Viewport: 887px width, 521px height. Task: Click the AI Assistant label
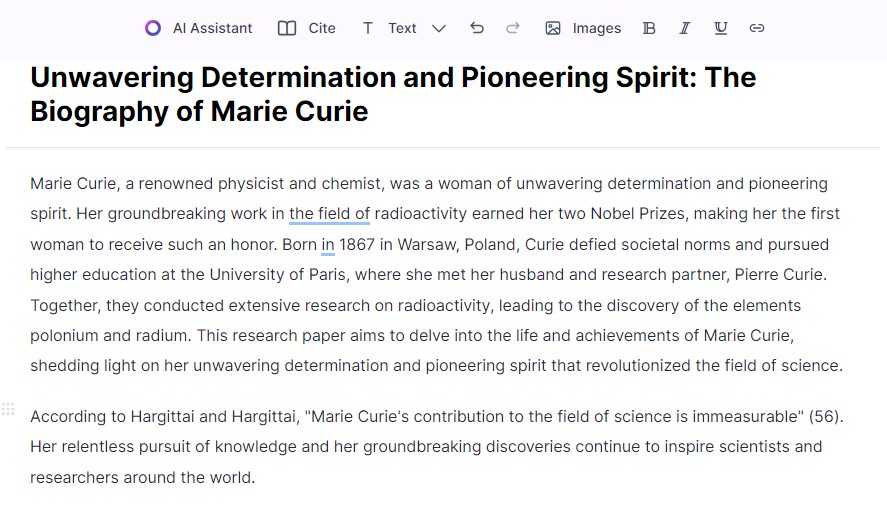pos(212,28)
